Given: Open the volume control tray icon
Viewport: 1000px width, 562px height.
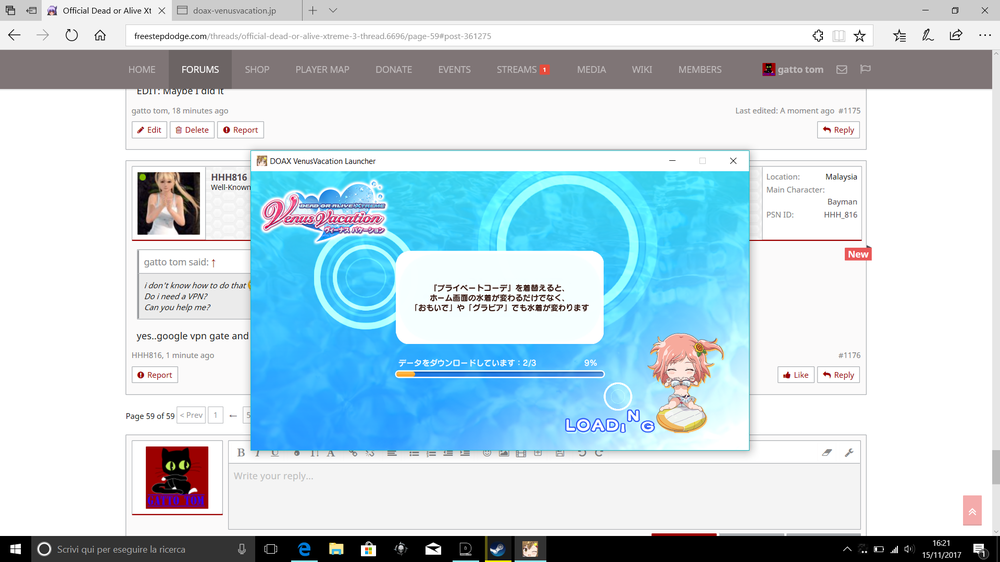Looking at the screenshot, I should [x=909, y=549].
